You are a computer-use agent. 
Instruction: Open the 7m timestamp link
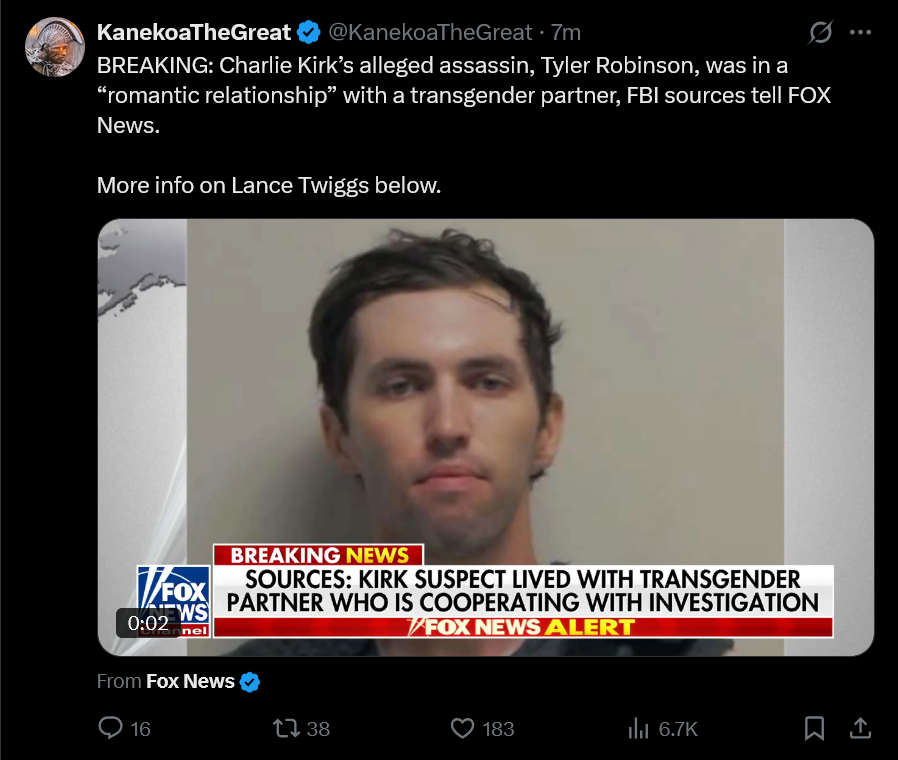[x=566, y=33]
